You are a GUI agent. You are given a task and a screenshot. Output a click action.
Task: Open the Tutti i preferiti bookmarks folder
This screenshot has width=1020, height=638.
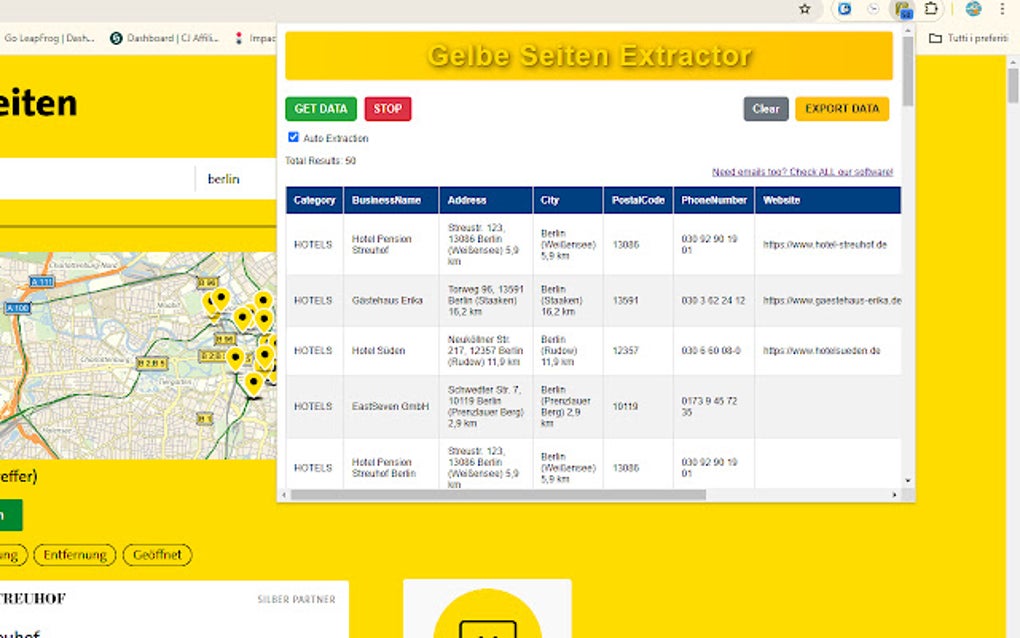click(x=967, y=38)
